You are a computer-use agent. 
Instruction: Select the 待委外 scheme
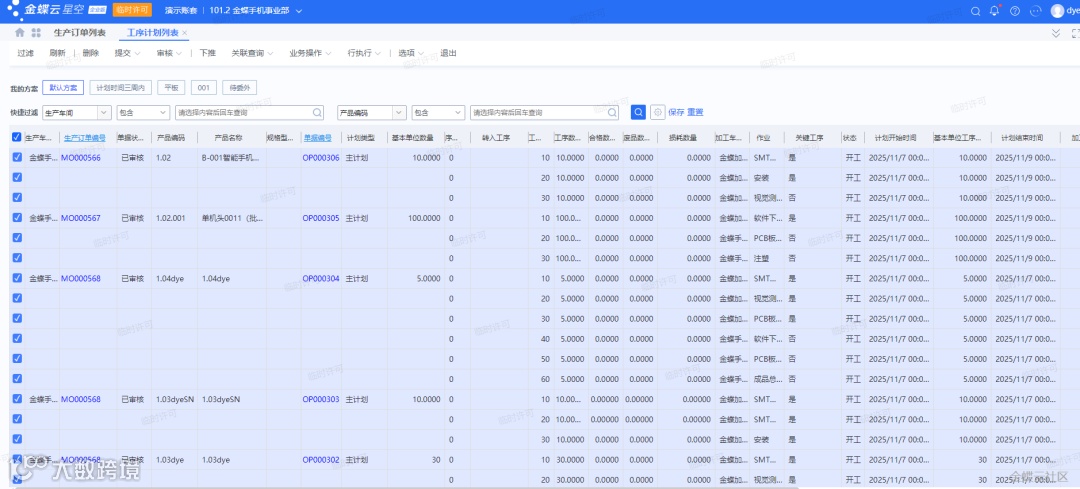pyautogui.click(x=240, y=87)
